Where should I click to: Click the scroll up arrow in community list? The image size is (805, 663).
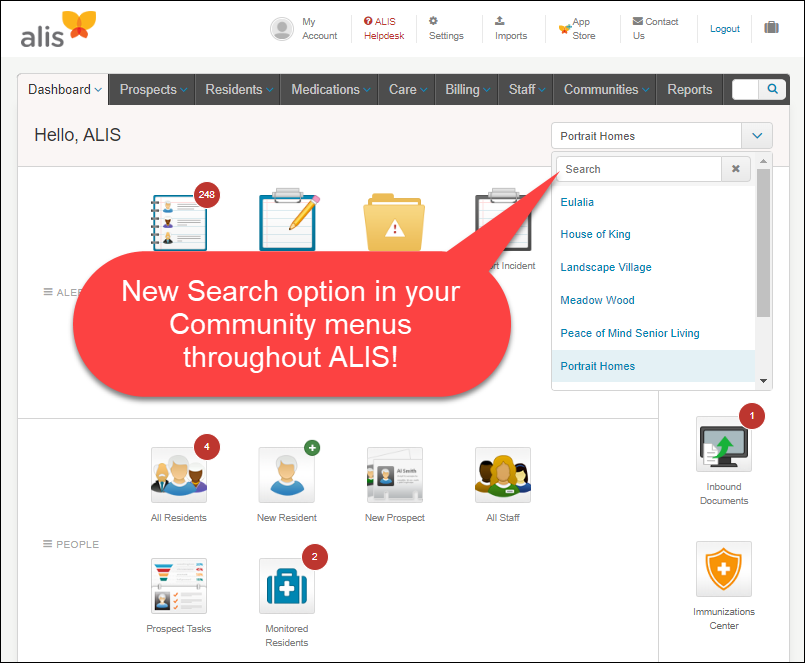[x=763, y=161]
